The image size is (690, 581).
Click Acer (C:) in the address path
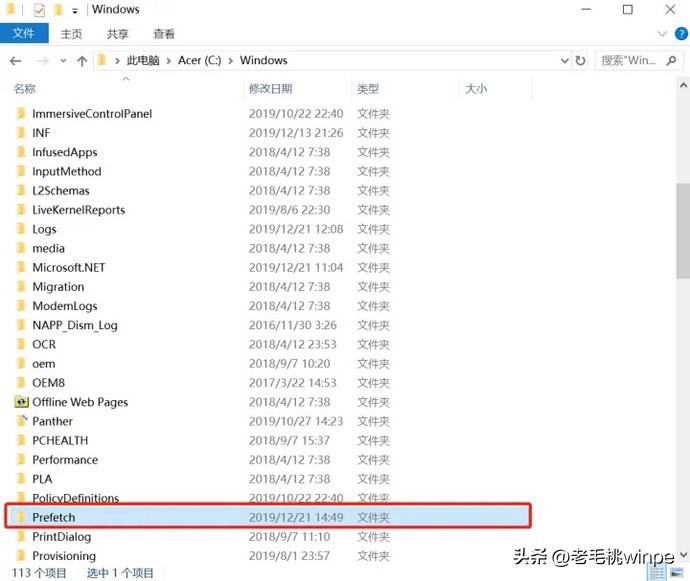(200, 61)
